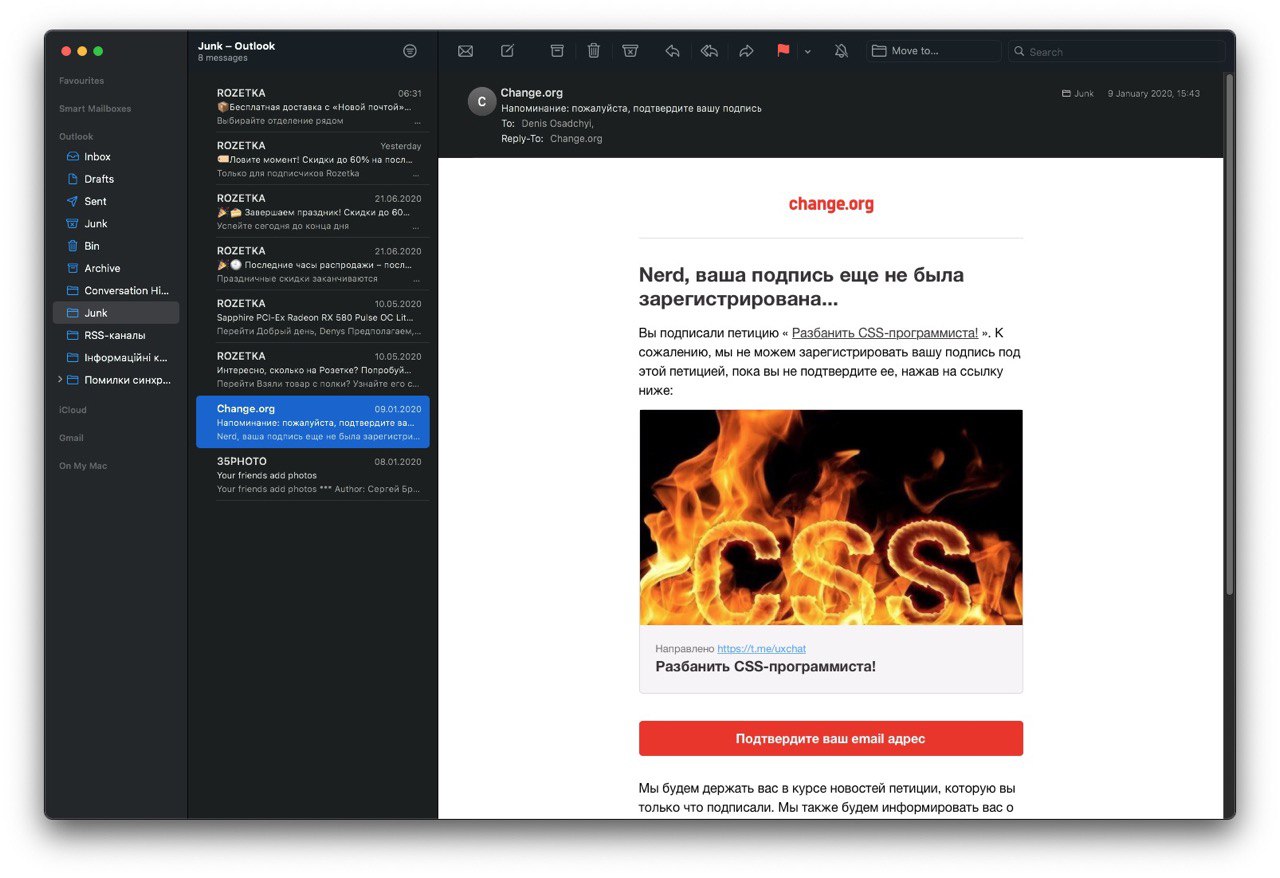
Task: Open the Разбанить CSS-программиста! petition link
Action: (885, 333)
